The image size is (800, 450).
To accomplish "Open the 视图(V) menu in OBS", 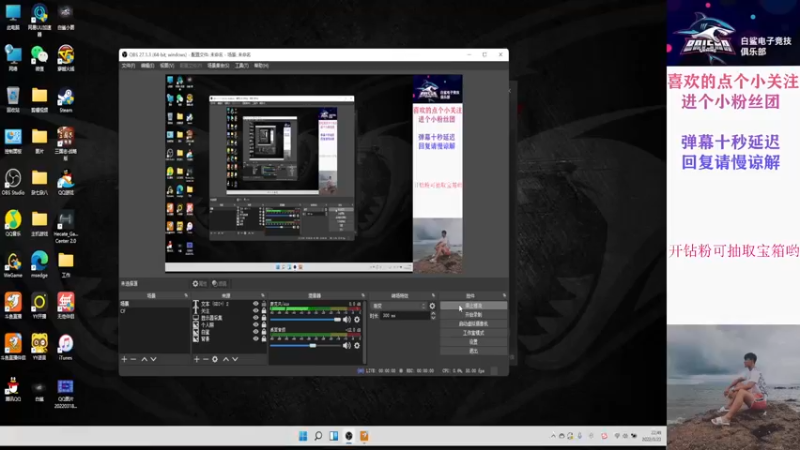I will 167,66.
